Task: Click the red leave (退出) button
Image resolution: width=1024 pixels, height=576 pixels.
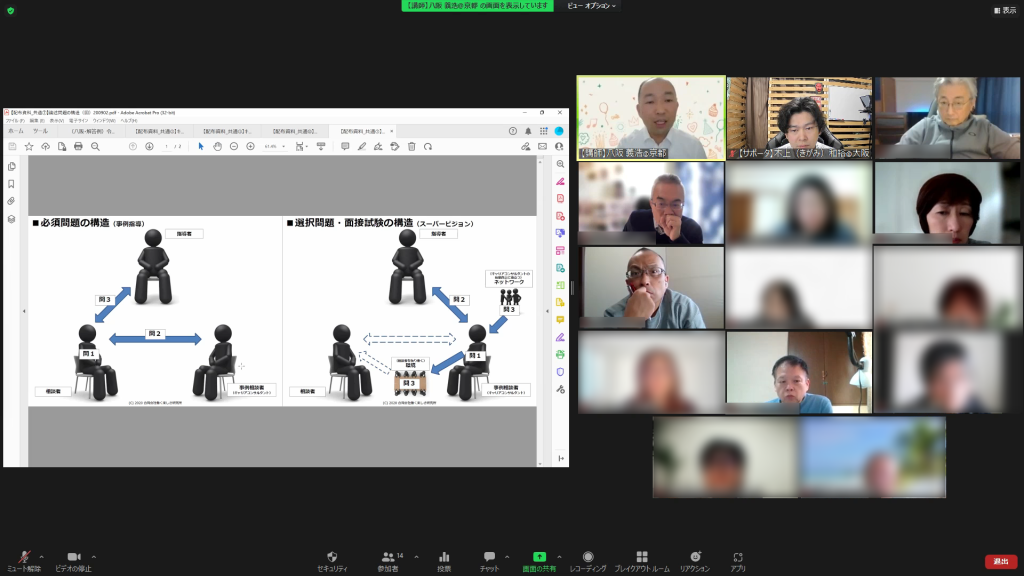Action: click(1000, 561)
